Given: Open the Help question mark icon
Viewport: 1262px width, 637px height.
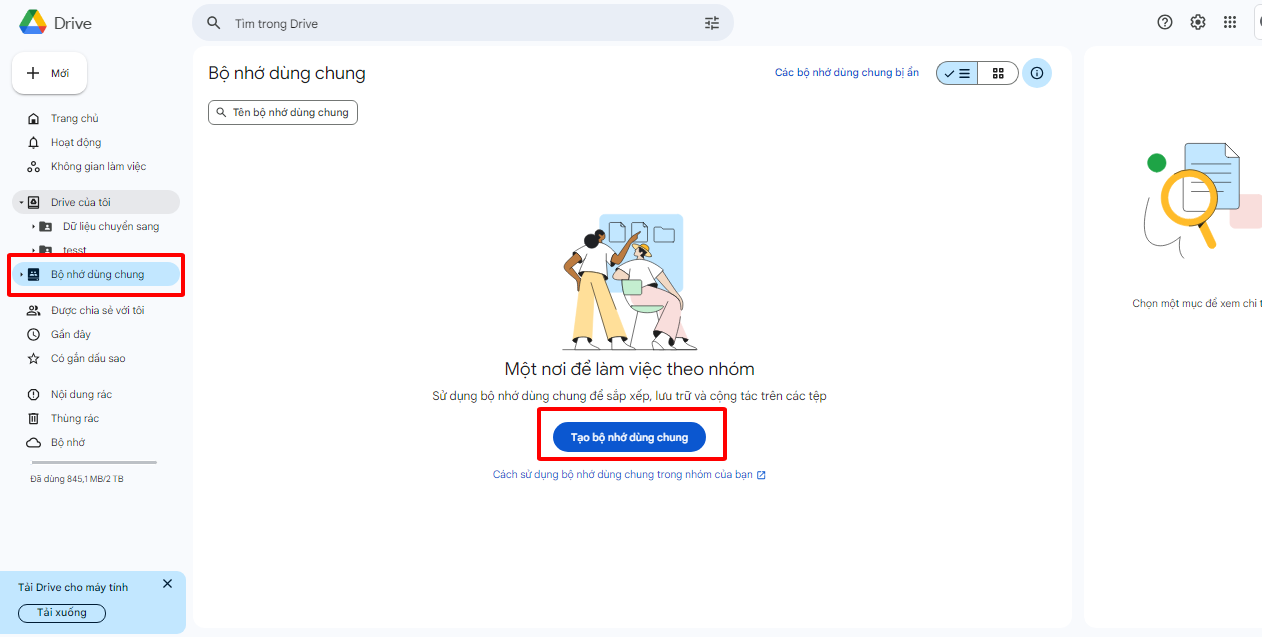Looking at the screenshot, I should pos(1165,22).
